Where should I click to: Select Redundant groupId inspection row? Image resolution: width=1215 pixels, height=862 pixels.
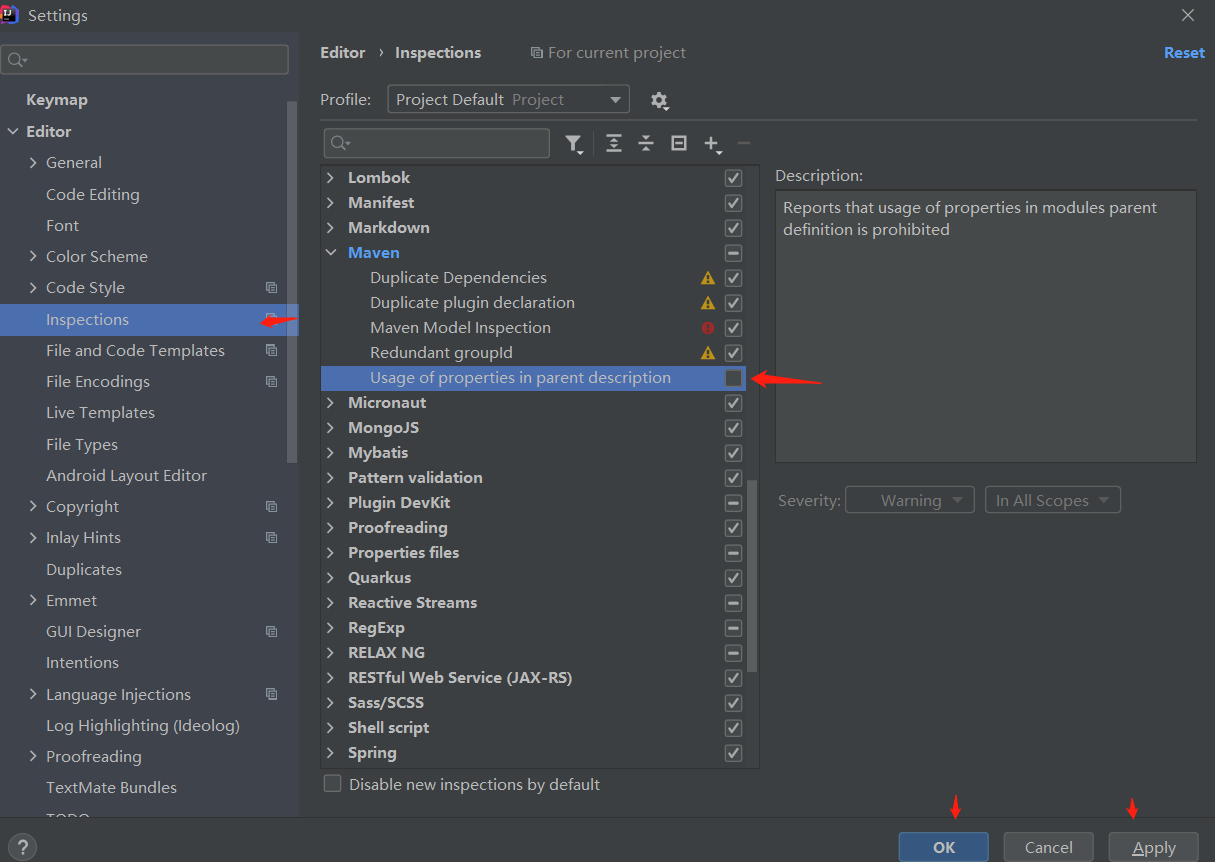533,353
